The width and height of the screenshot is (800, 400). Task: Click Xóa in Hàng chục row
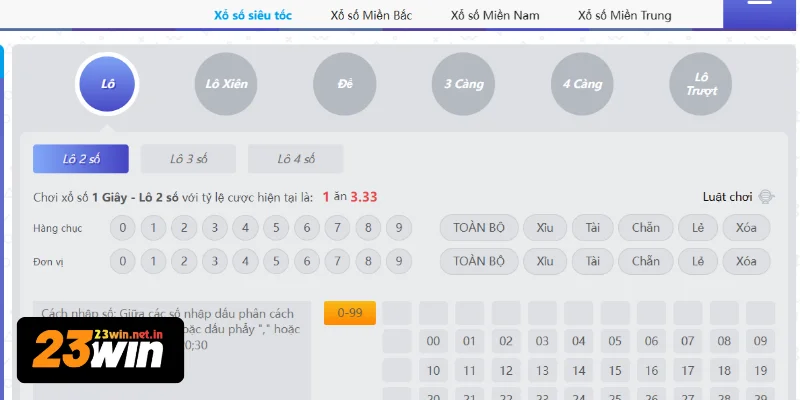click(746, 228)
